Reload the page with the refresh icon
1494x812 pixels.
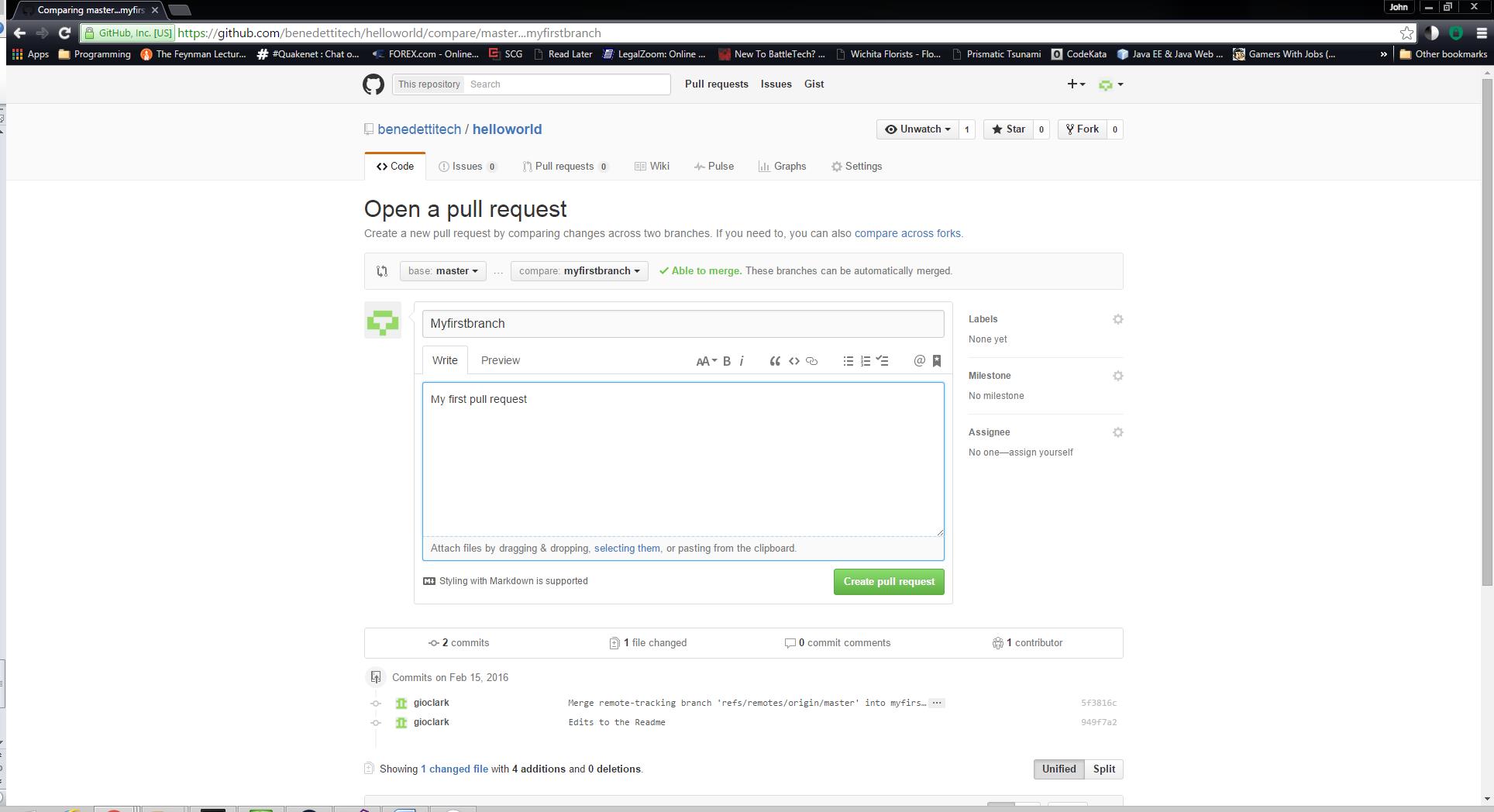pyautogui.click(x=65, y=33)
